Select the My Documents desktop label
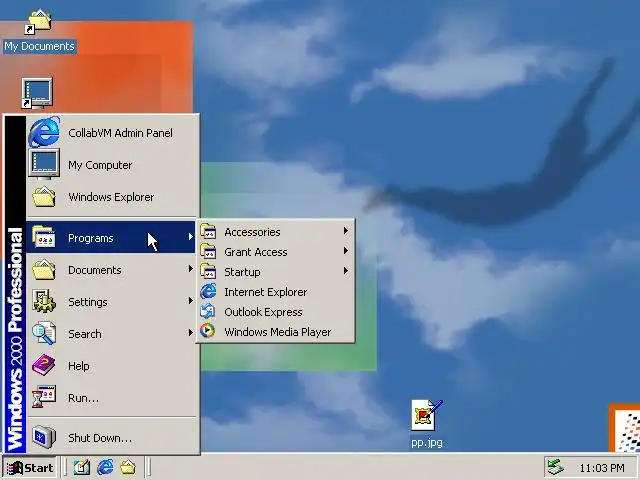Viewport: 640px width, 480px height. 40,46
